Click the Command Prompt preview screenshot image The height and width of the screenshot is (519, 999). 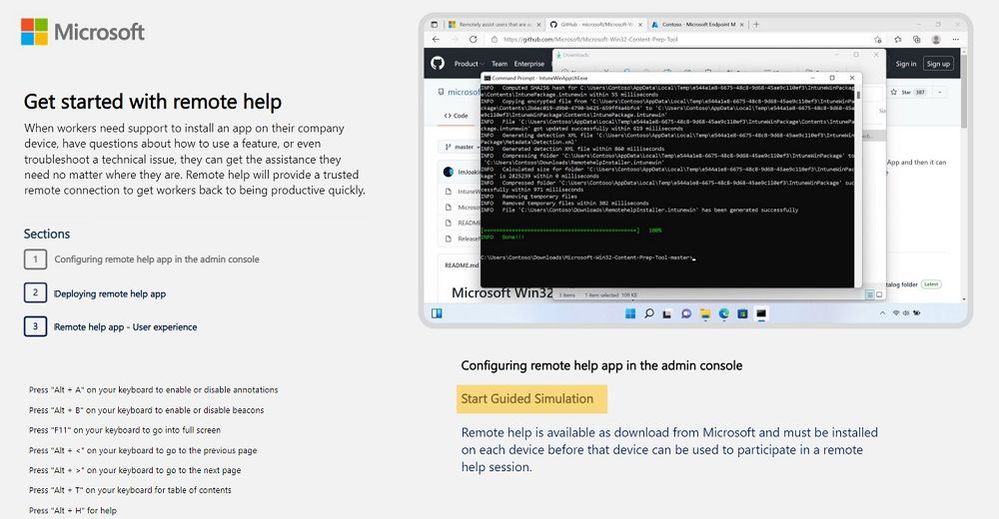(x=696, y=170)
